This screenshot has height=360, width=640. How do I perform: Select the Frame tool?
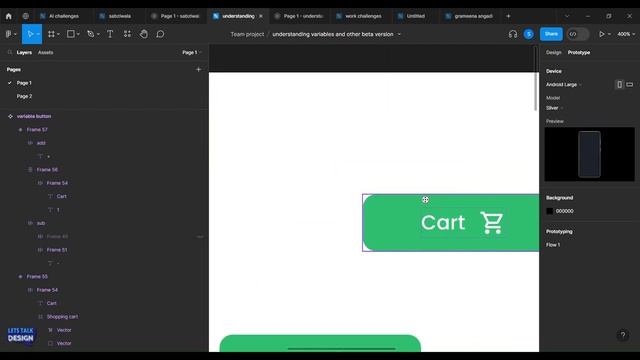(x=51, y=34)
